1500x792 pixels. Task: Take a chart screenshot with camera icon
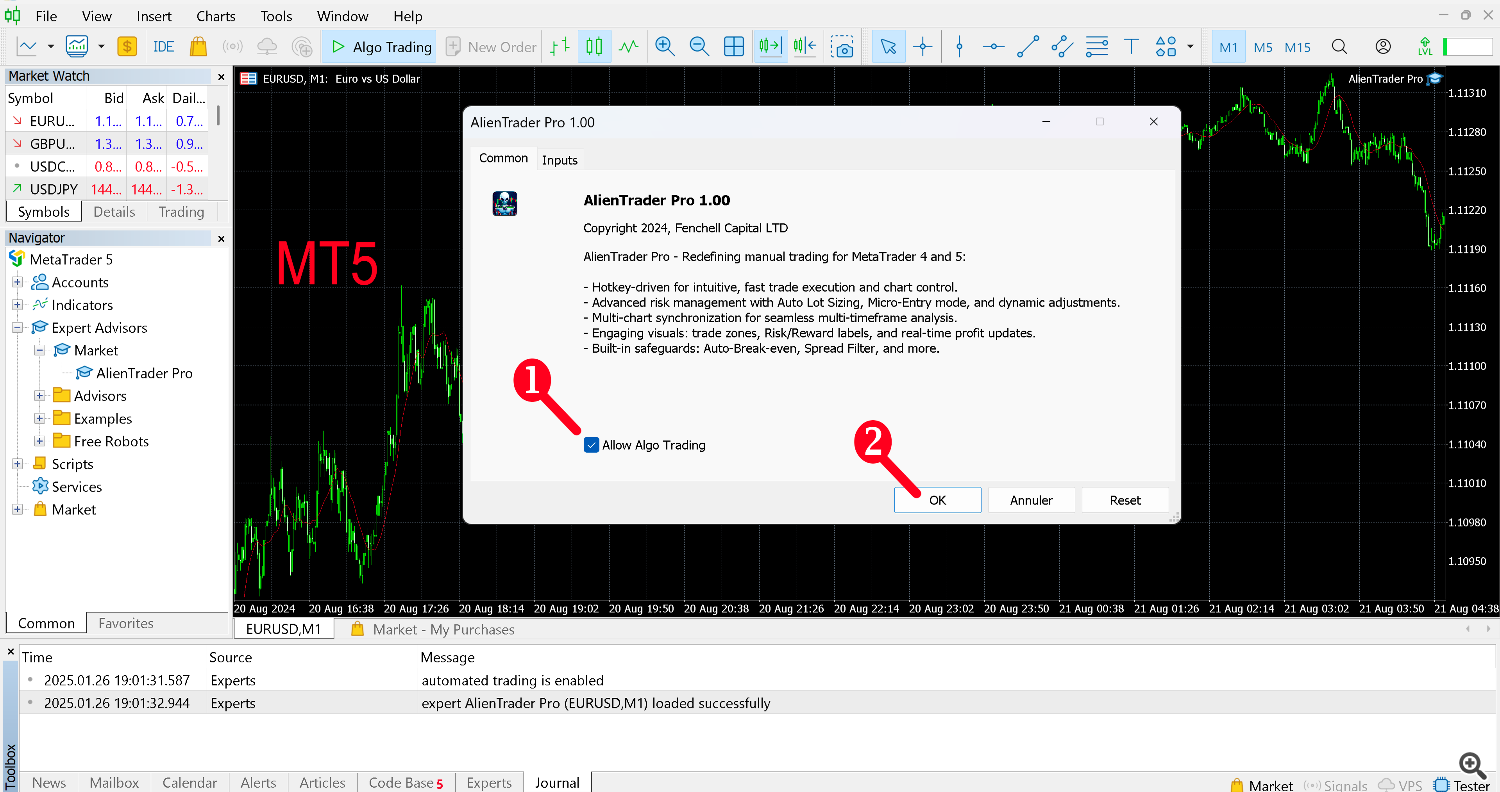point(843,46)
